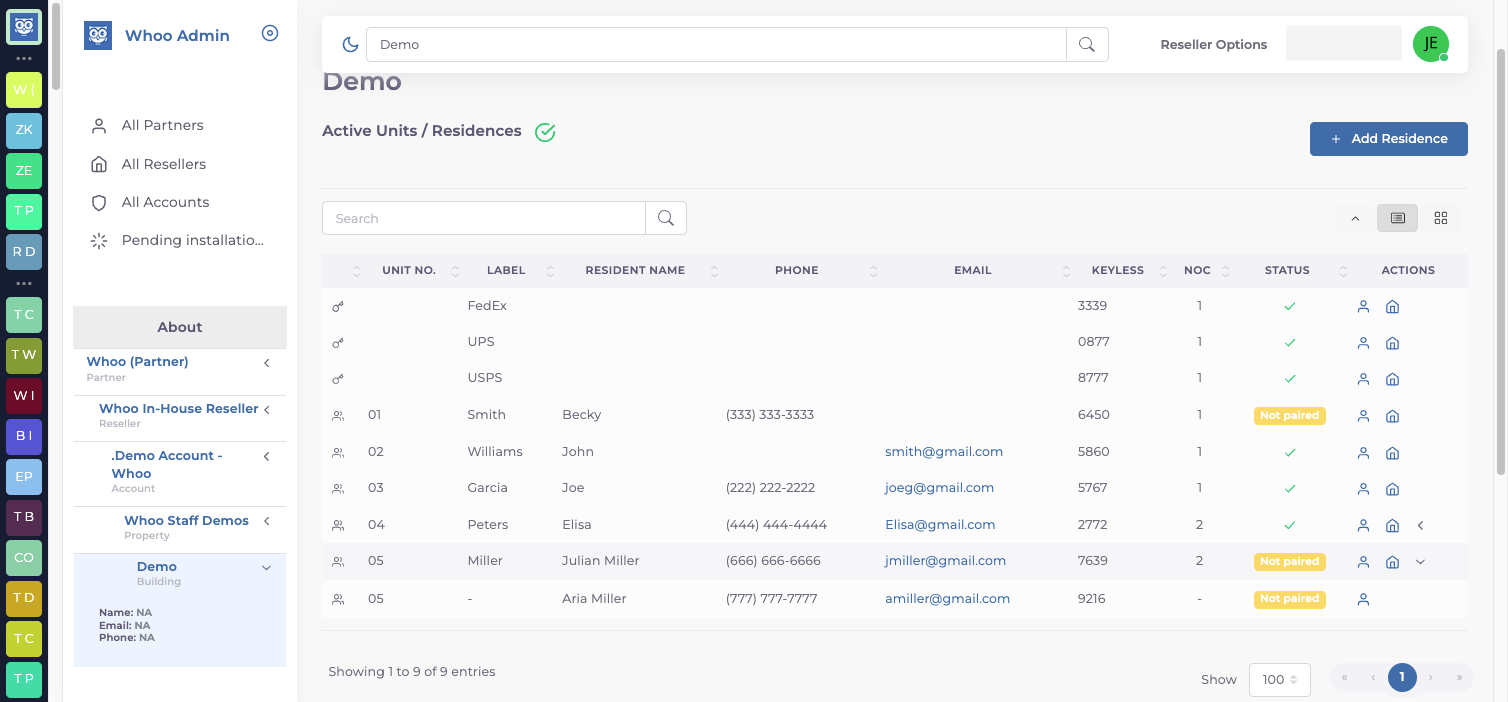Viewport: 1508px width, 702px height.
Task: Open resident icon for Williams row
Action: tap(1362, 453)
